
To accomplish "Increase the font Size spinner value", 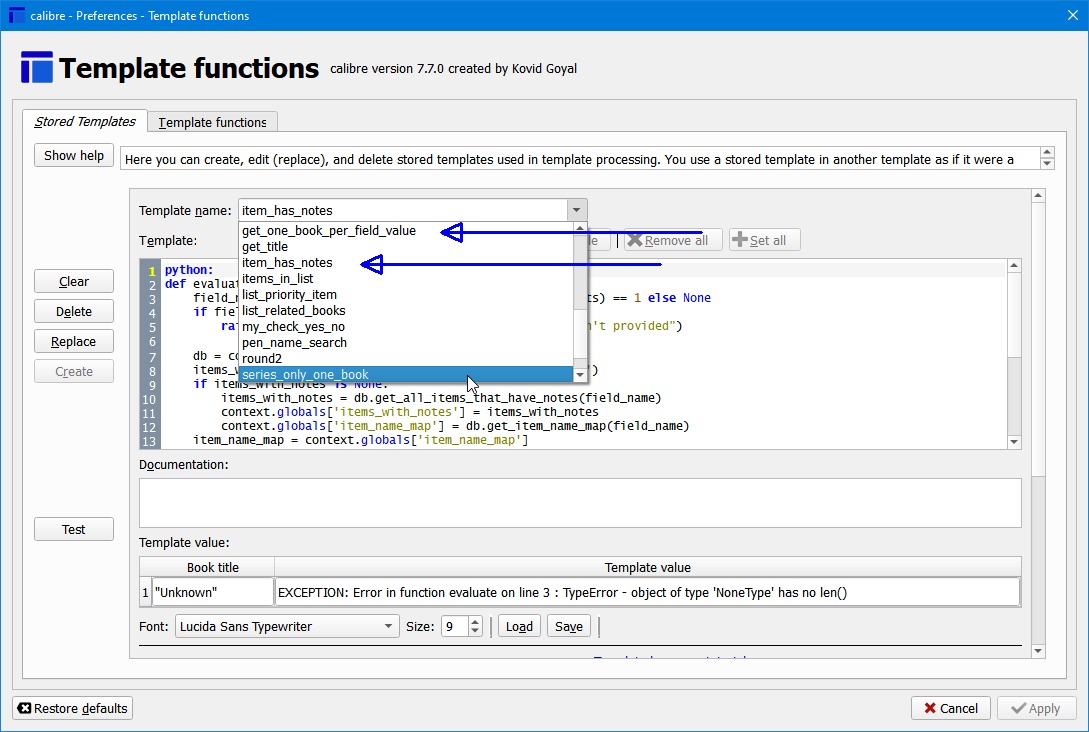I will pos(475,621).
